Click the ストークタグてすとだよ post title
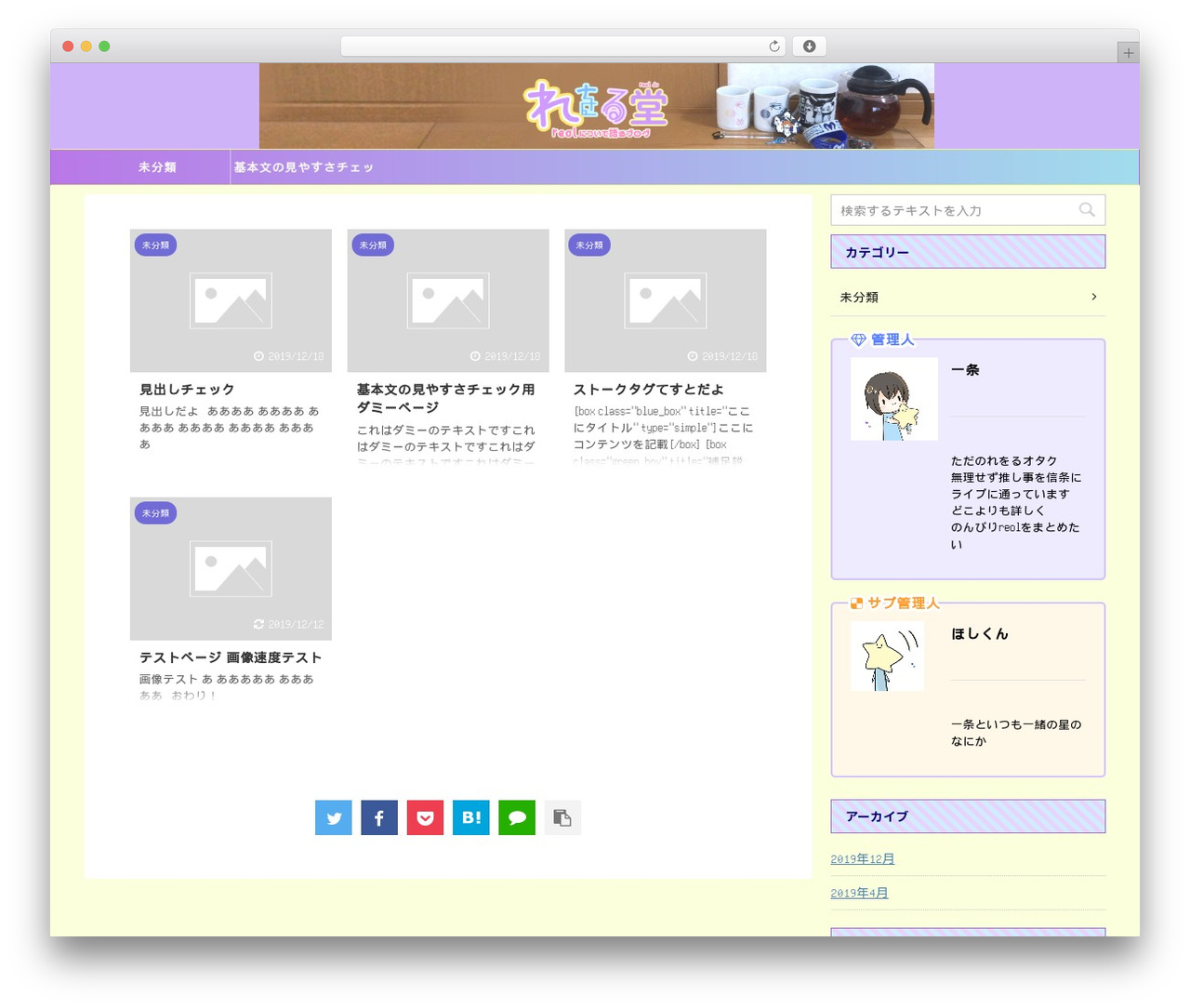The width and height of the screenshot is (1190, 1008). pyautogui.click(x=649, y=390)
